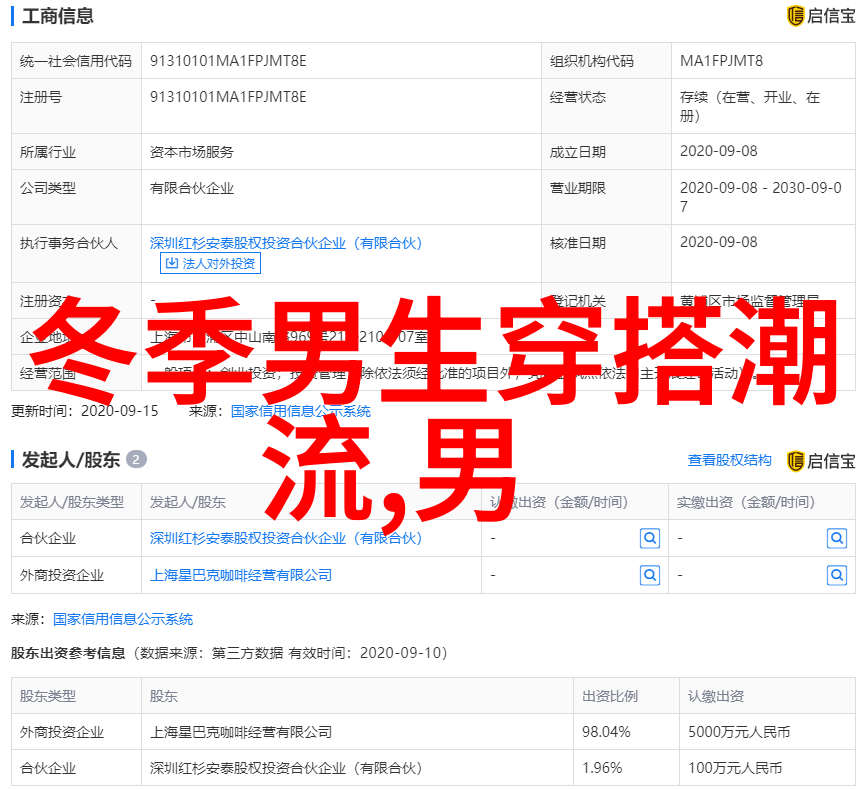Open 国家信用信息公示系统 link under shareholder table
Viewport: 867px width, 790px height.
pyautogui.click(x=123, y=619)
